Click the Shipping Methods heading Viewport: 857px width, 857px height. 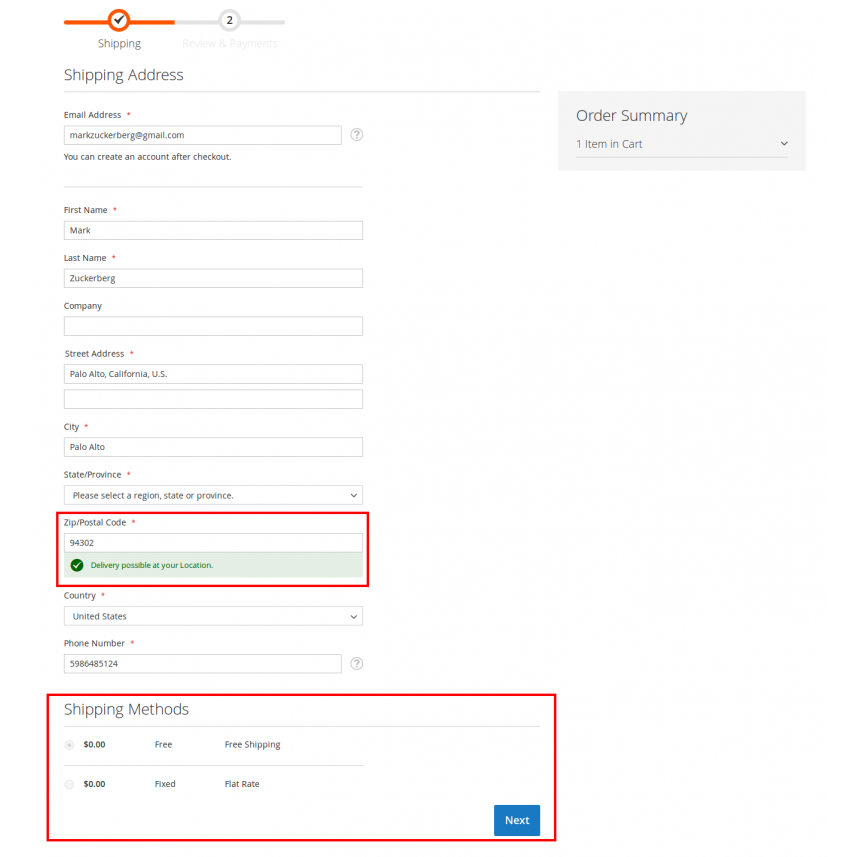pyautogui.click(x=126, y=709)
